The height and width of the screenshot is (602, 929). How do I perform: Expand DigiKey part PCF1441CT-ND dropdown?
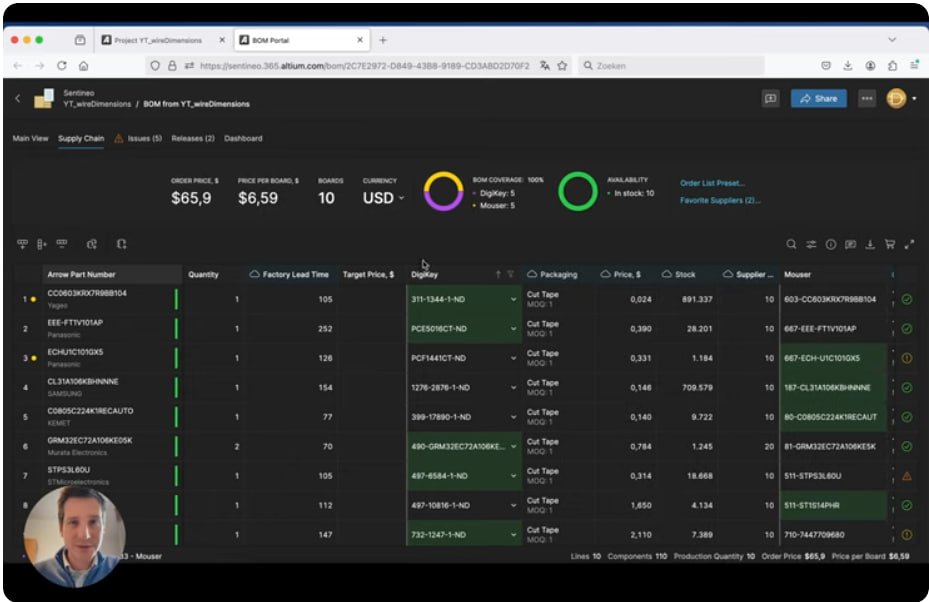pyautogui.click(x=513, y=358)
